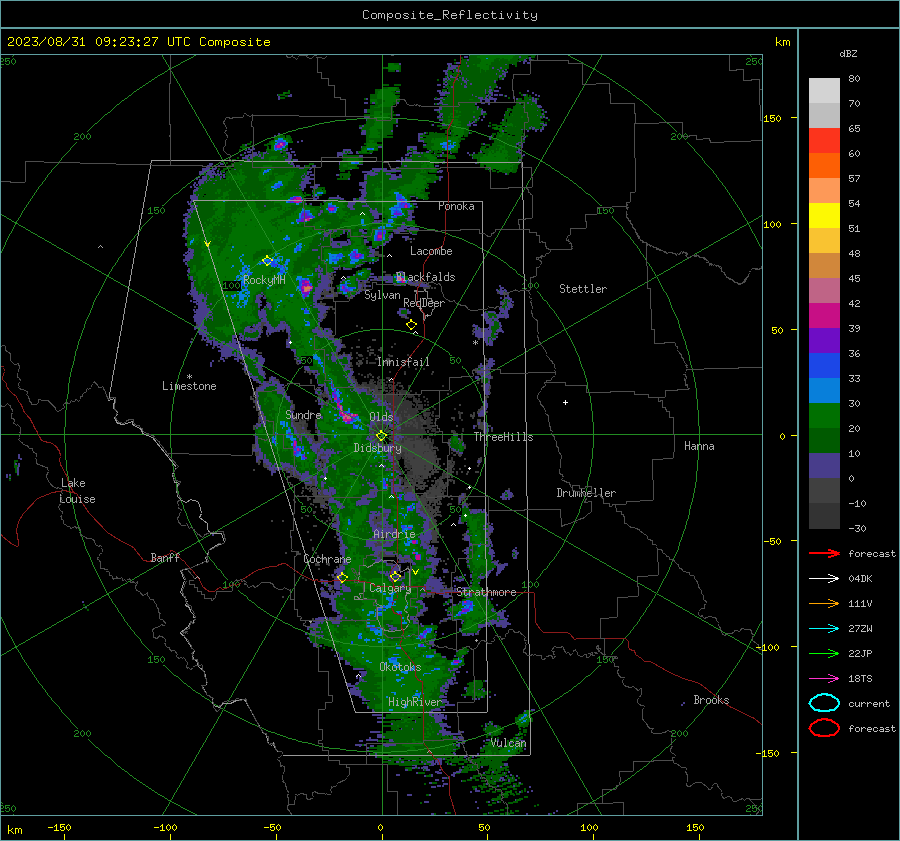This screenshot has height=841, width=900.
Task: Click the Sylvan label
Action: 382,295
